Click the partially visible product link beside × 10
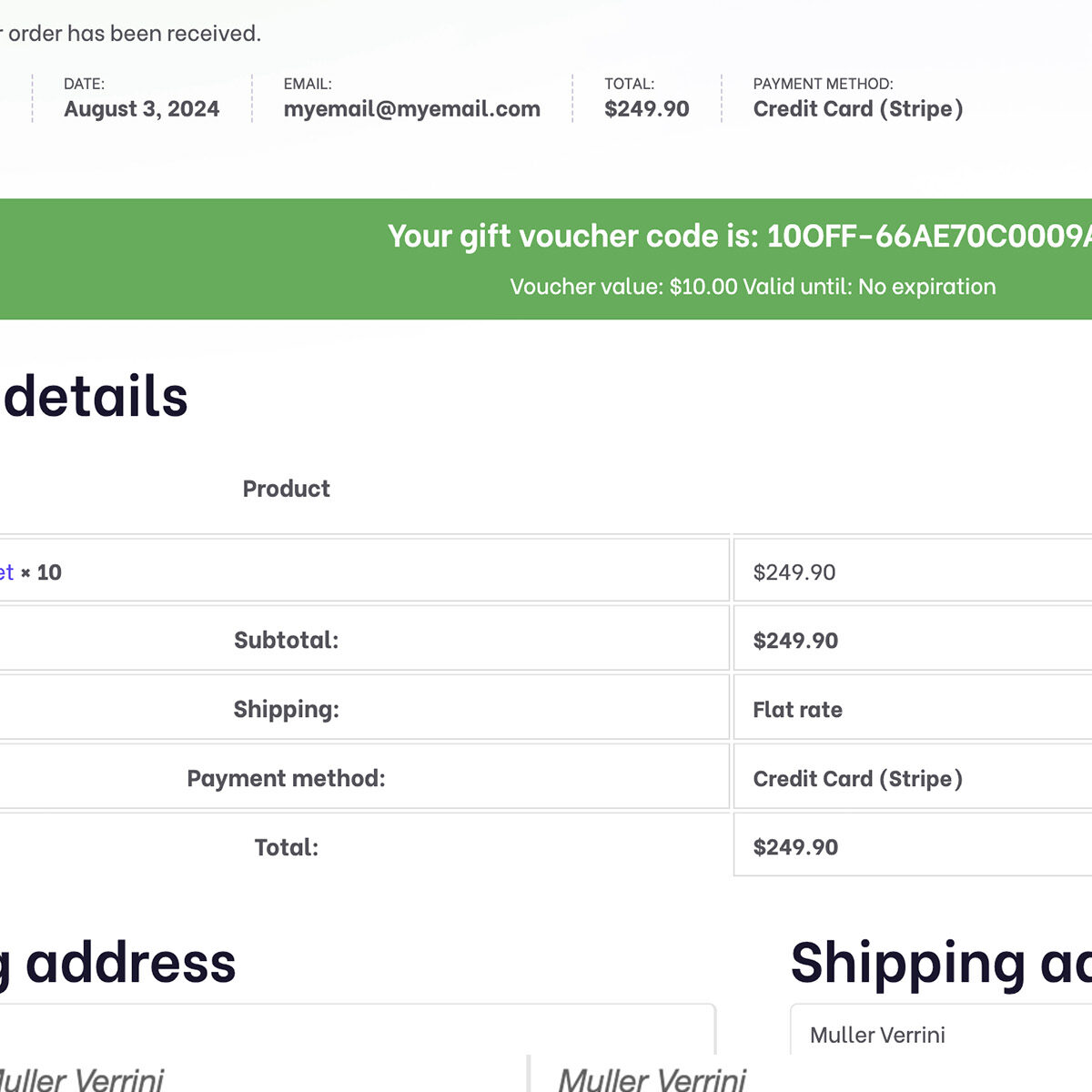 click(x=6, y=572)
